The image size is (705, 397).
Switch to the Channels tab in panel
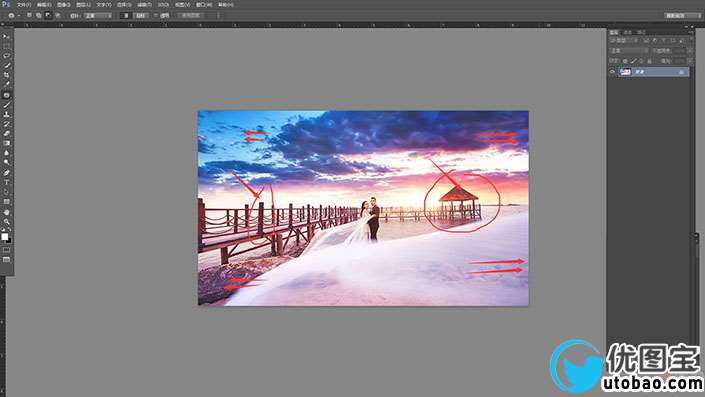coord(628,32)
